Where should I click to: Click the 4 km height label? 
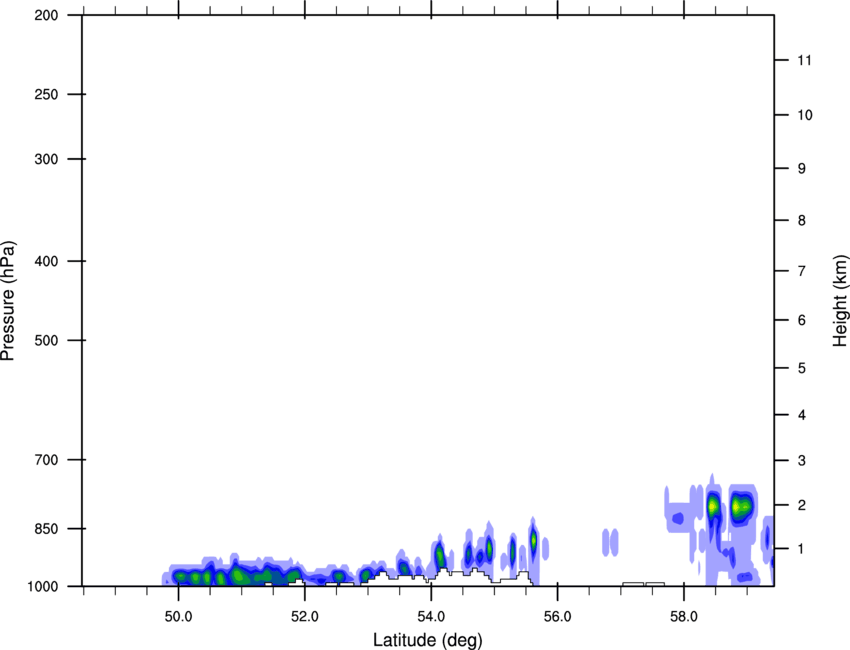tap(801, 415)
